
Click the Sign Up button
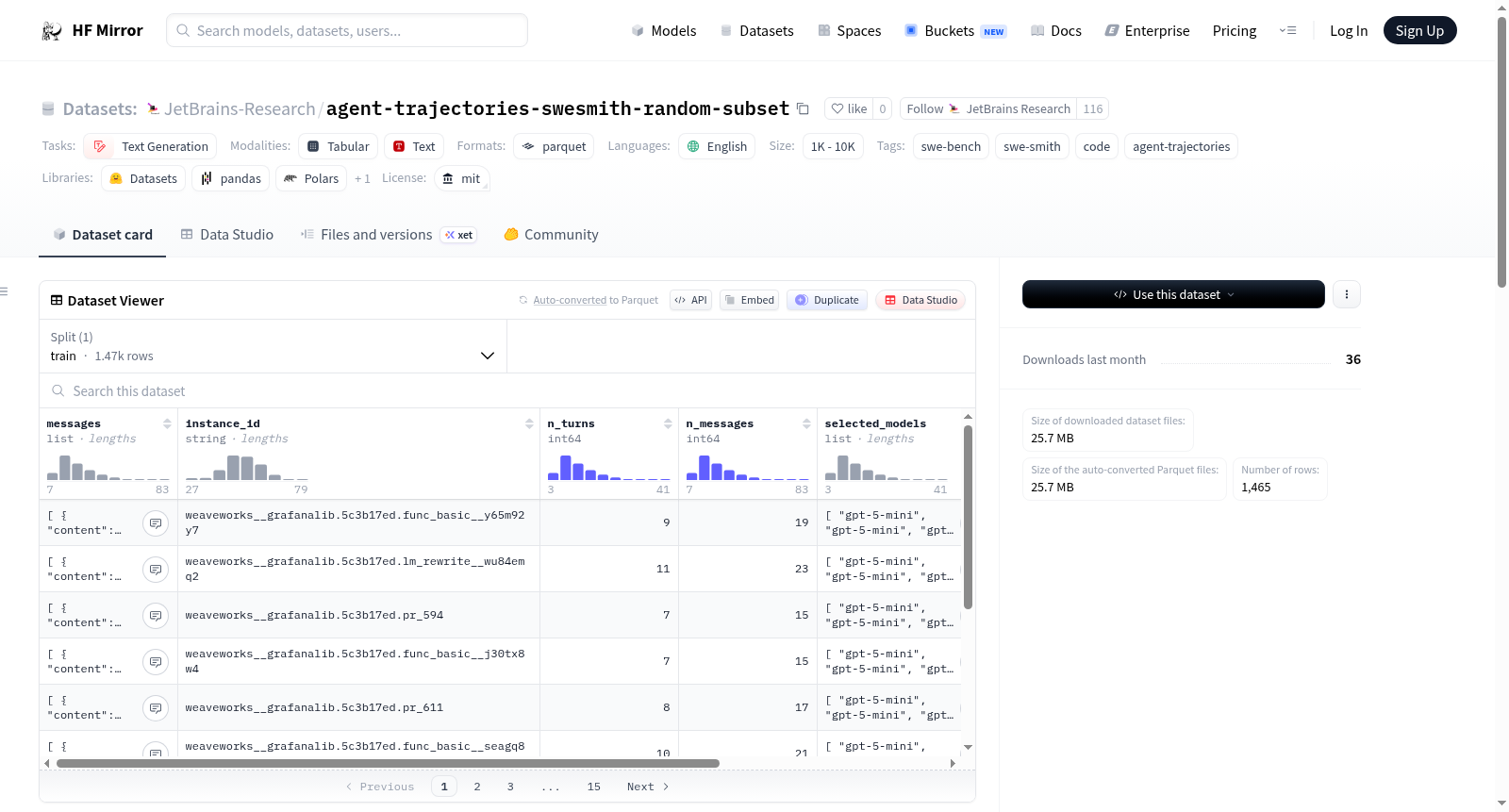tap(1419, 31)
